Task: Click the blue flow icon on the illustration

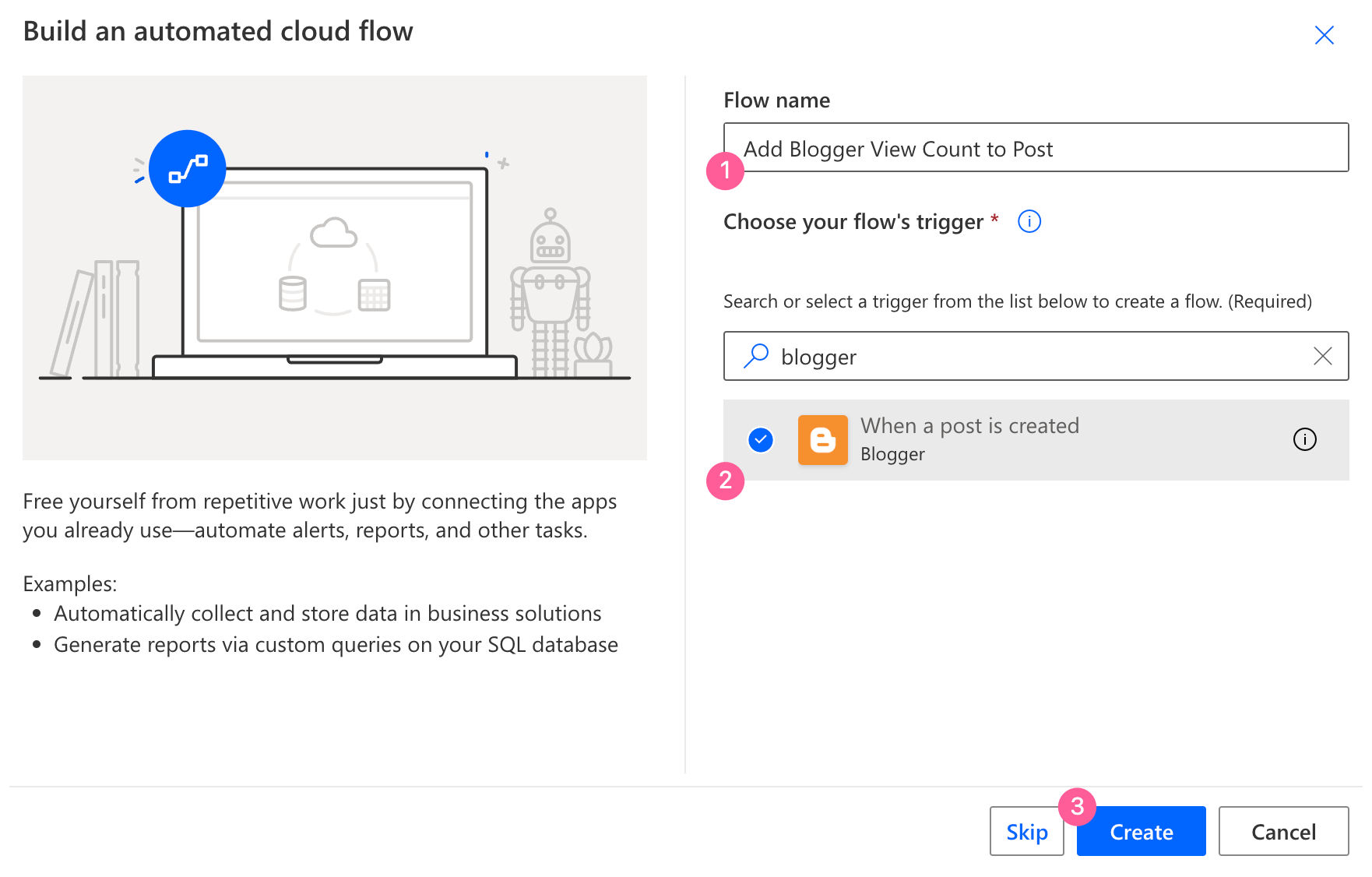Action: [188, 168]
